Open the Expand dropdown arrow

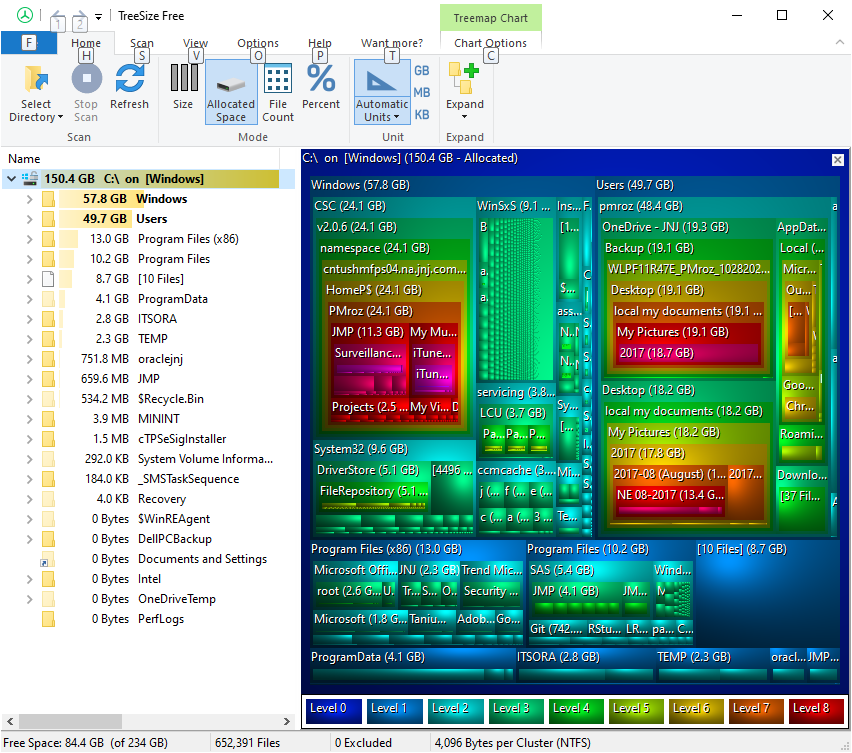click(464, 117)
